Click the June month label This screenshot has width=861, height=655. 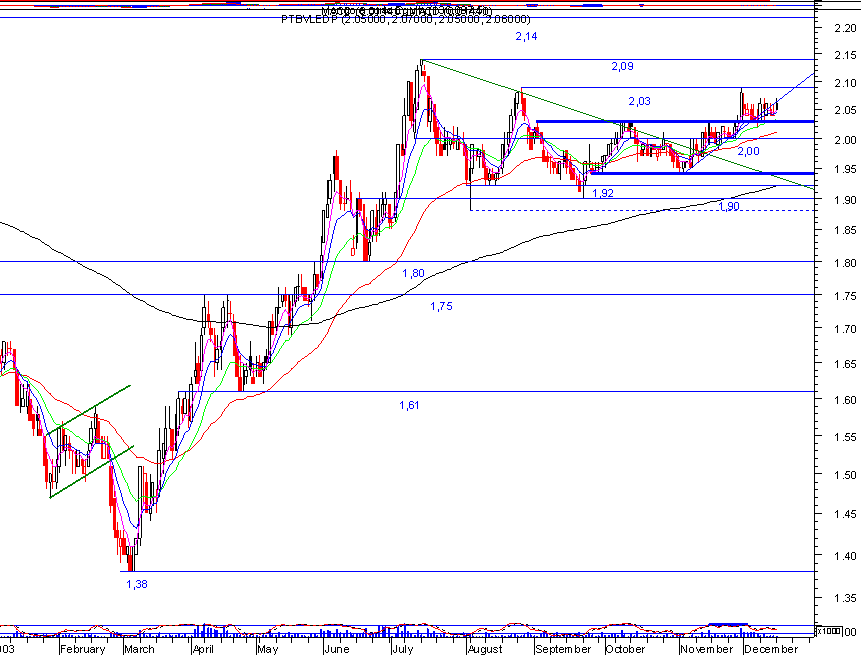point(336,649)
